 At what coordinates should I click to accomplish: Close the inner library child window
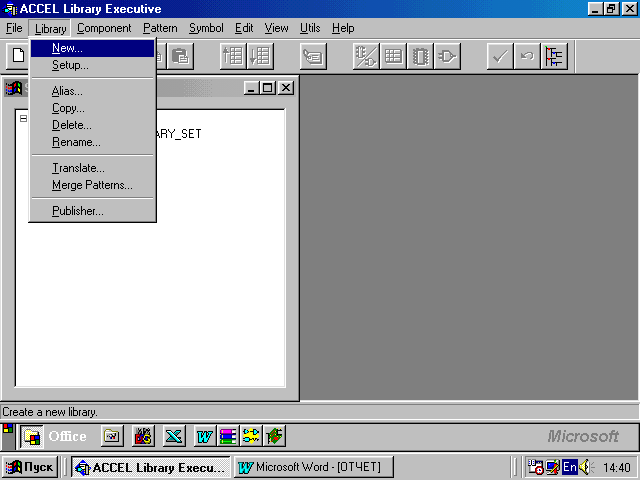[286, 88]
